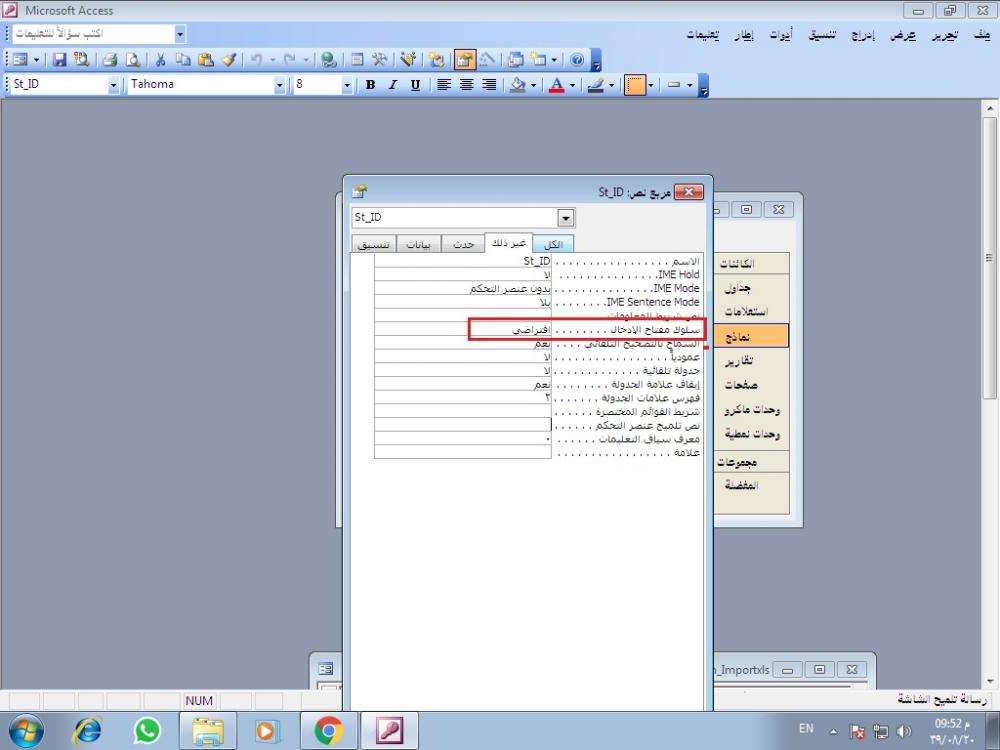Open Windows Explorer from the taskbar
1000x750 pixels.
(x=208, y=731)
